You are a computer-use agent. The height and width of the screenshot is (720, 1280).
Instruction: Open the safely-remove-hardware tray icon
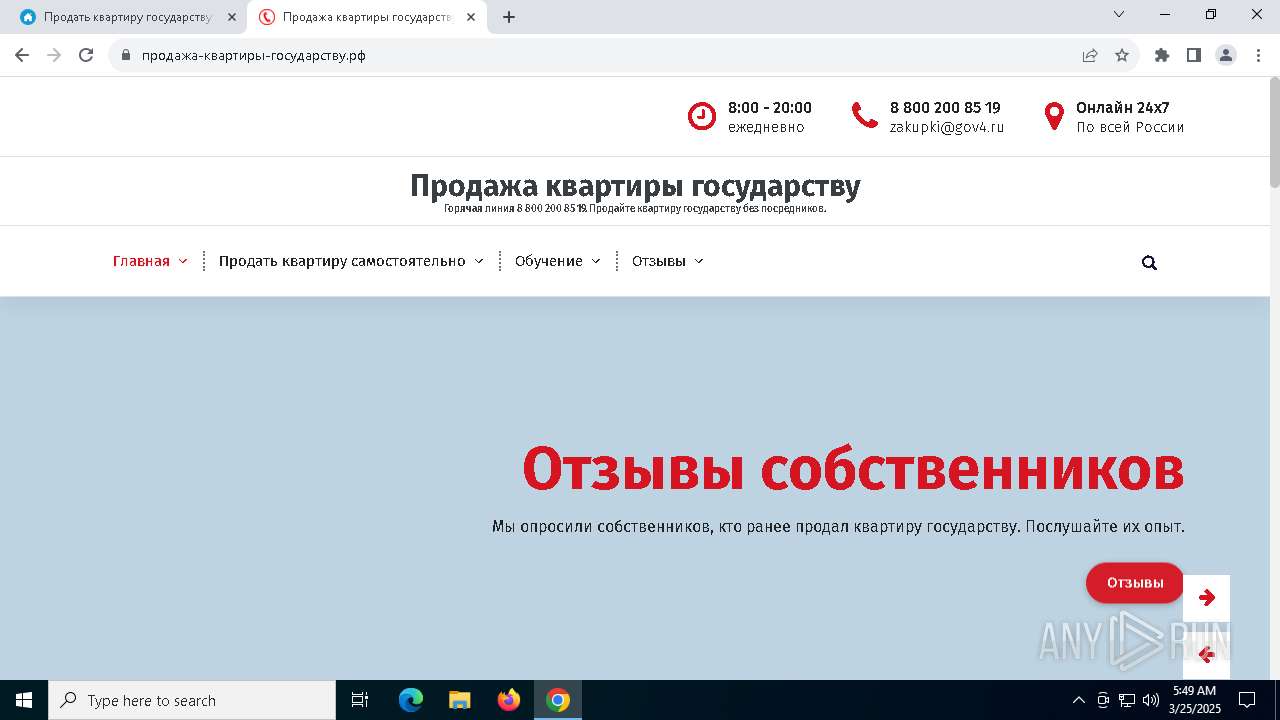1103,700
